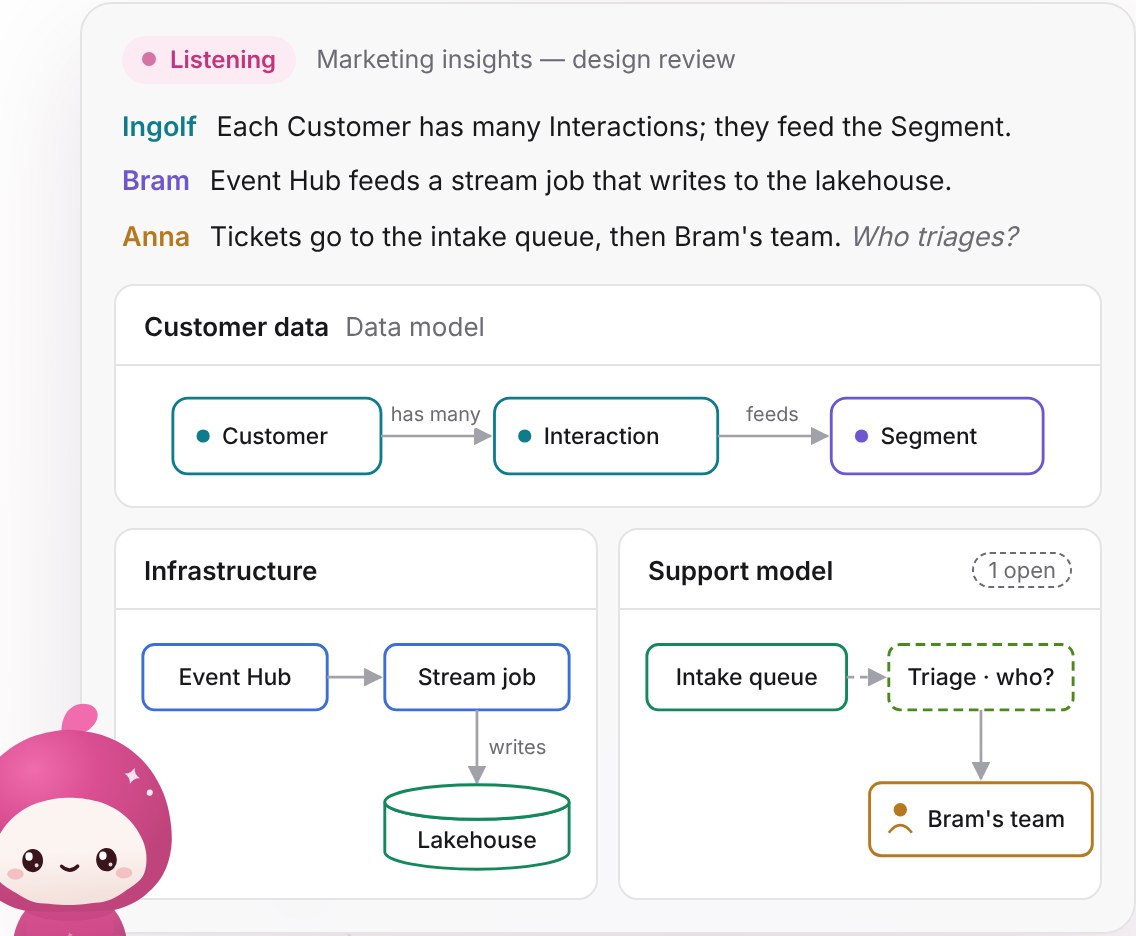The width and height of the screenshot is (1136, 936).
Task: Click the 'Customer data' card heading
Action: click(x=236, y=327)
